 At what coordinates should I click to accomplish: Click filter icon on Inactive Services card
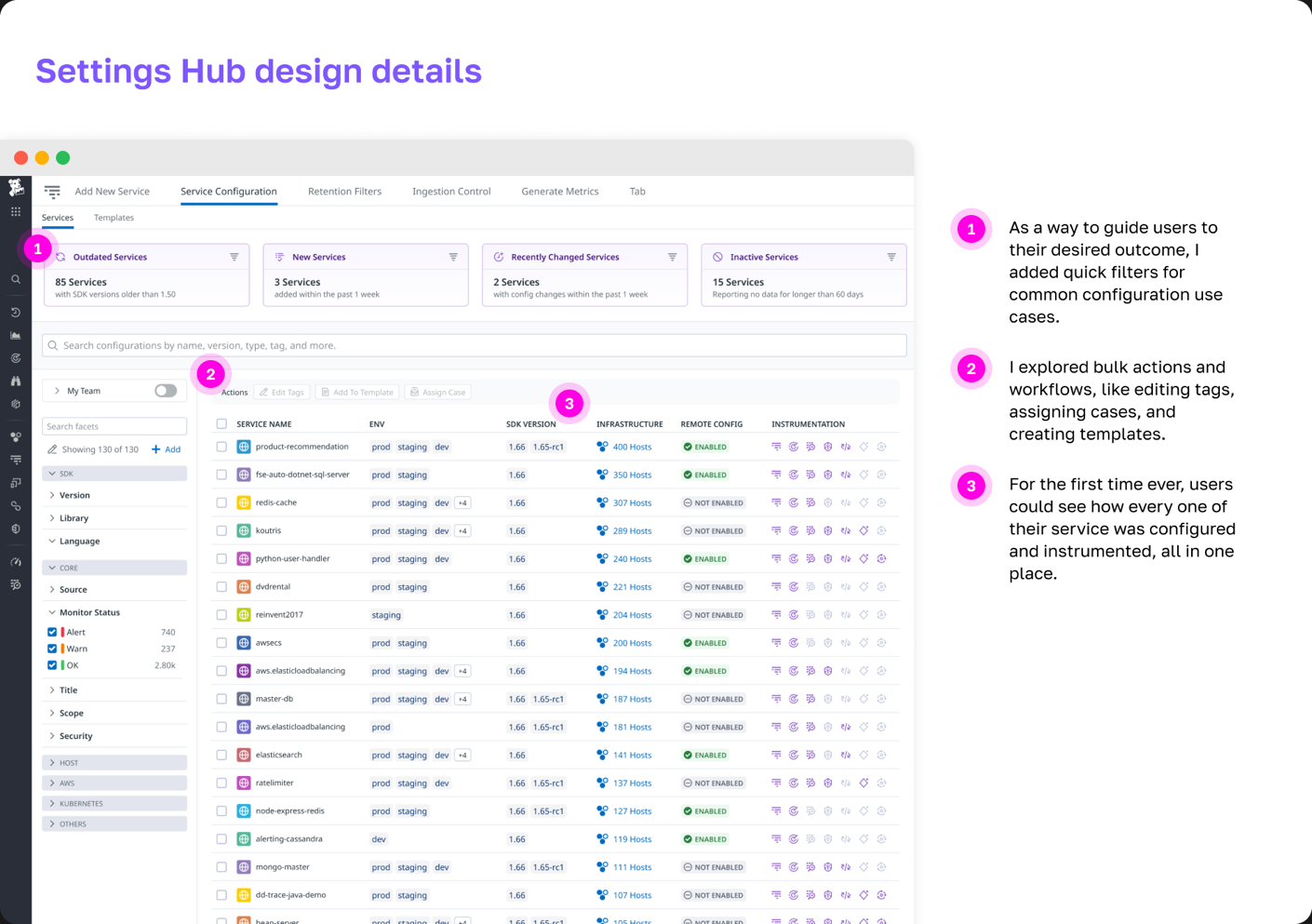(x=891, y=257)
